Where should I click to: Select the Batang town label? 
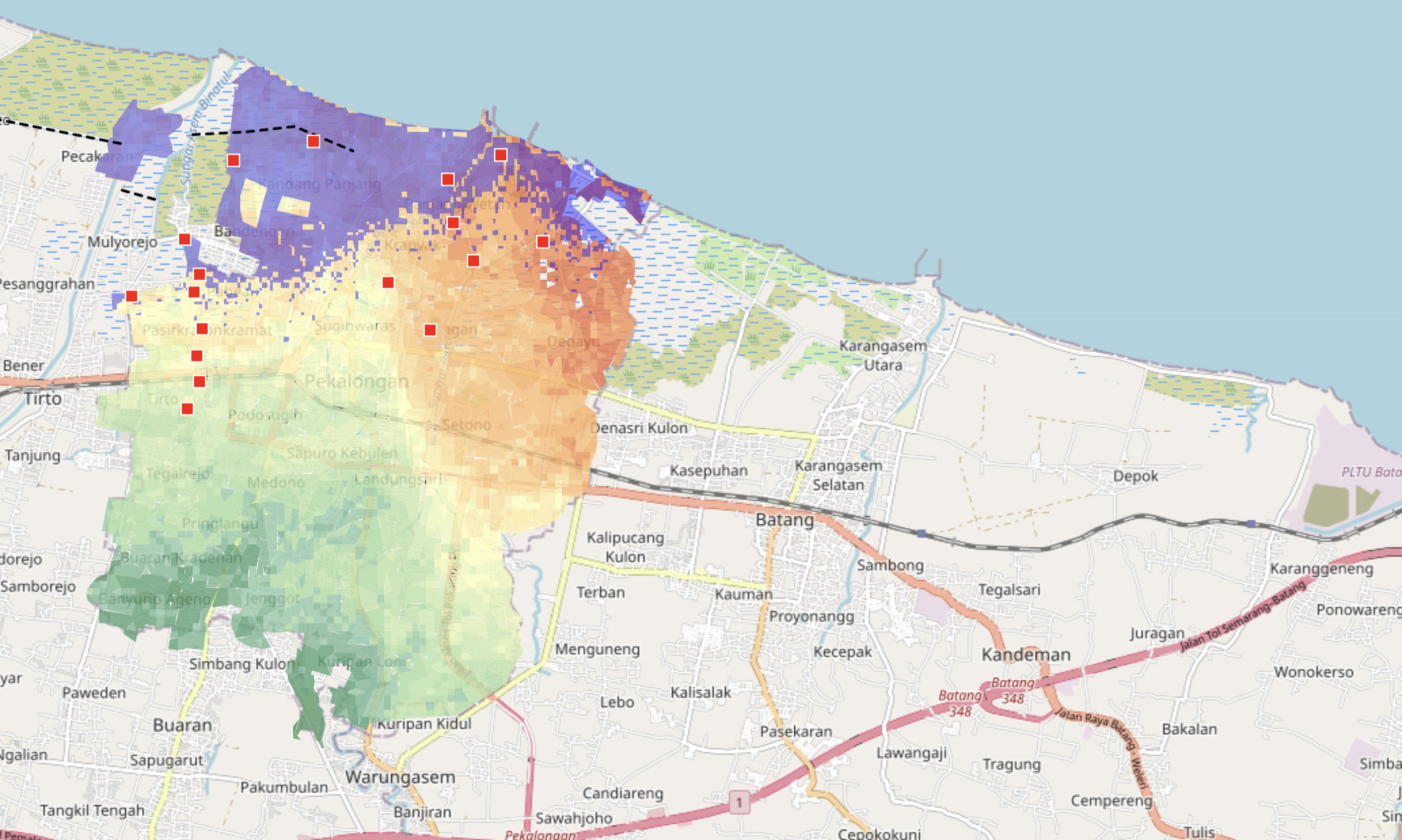tap(785, 520)
